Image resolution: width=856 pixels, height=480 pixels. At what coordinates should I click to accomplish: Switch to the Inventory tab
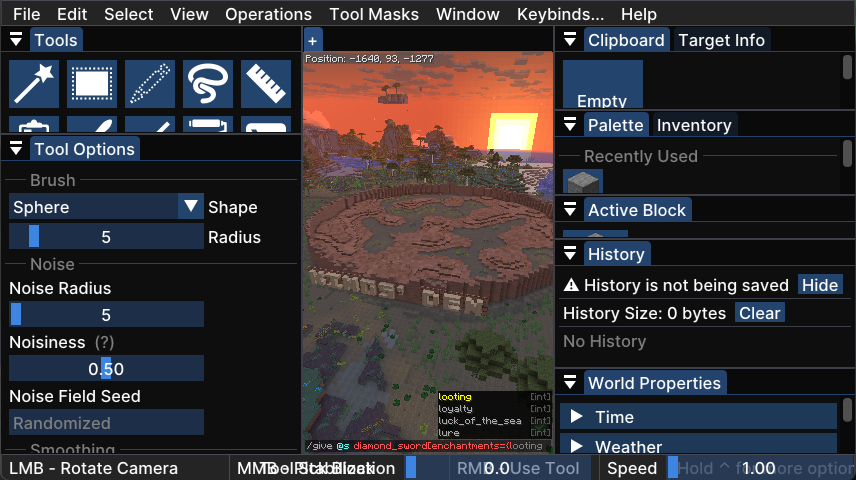tap(694, 125)
